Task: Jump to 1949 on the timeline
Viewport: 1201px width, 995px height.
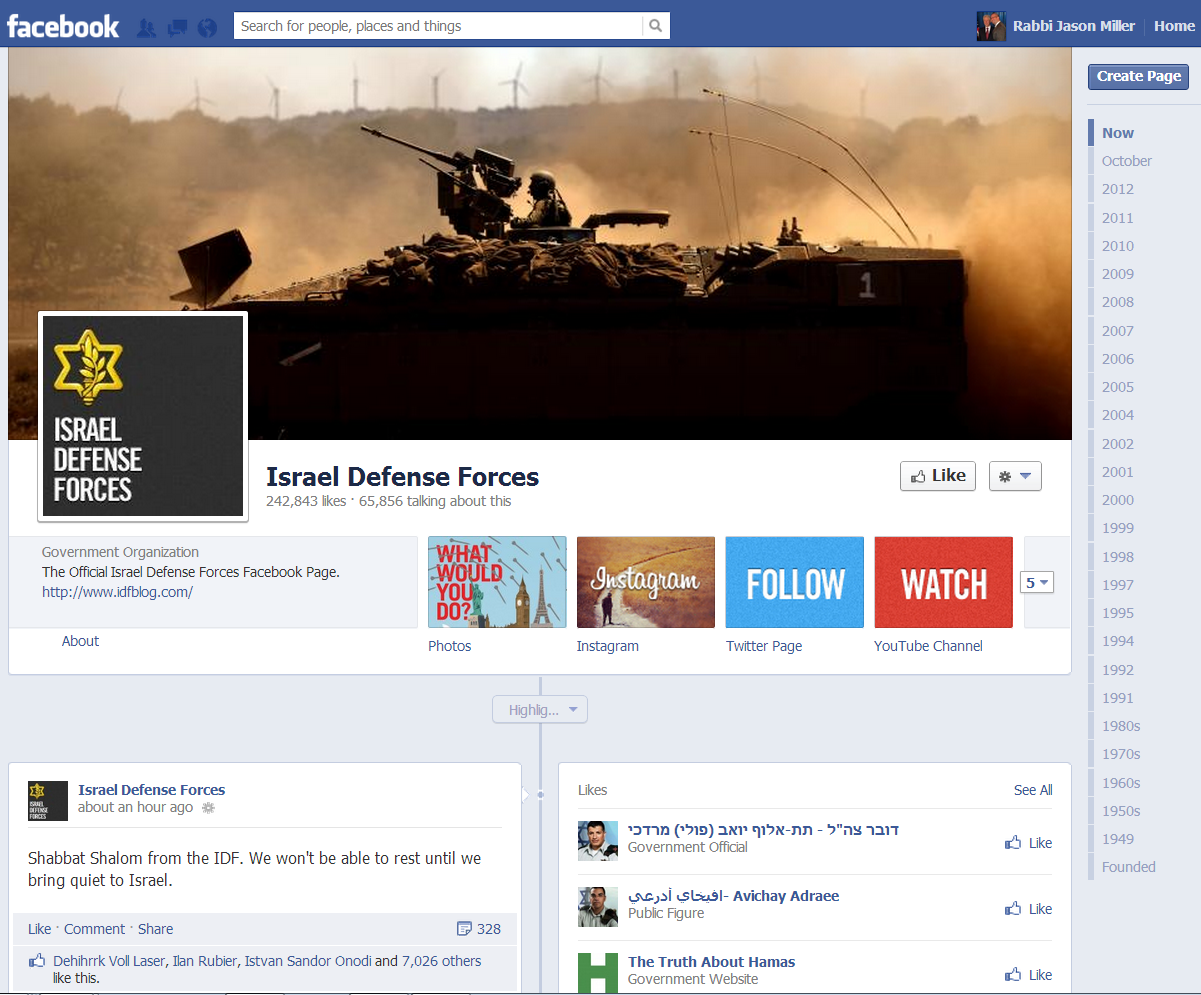Action: pyautogui.click(x=1118, y=839)
